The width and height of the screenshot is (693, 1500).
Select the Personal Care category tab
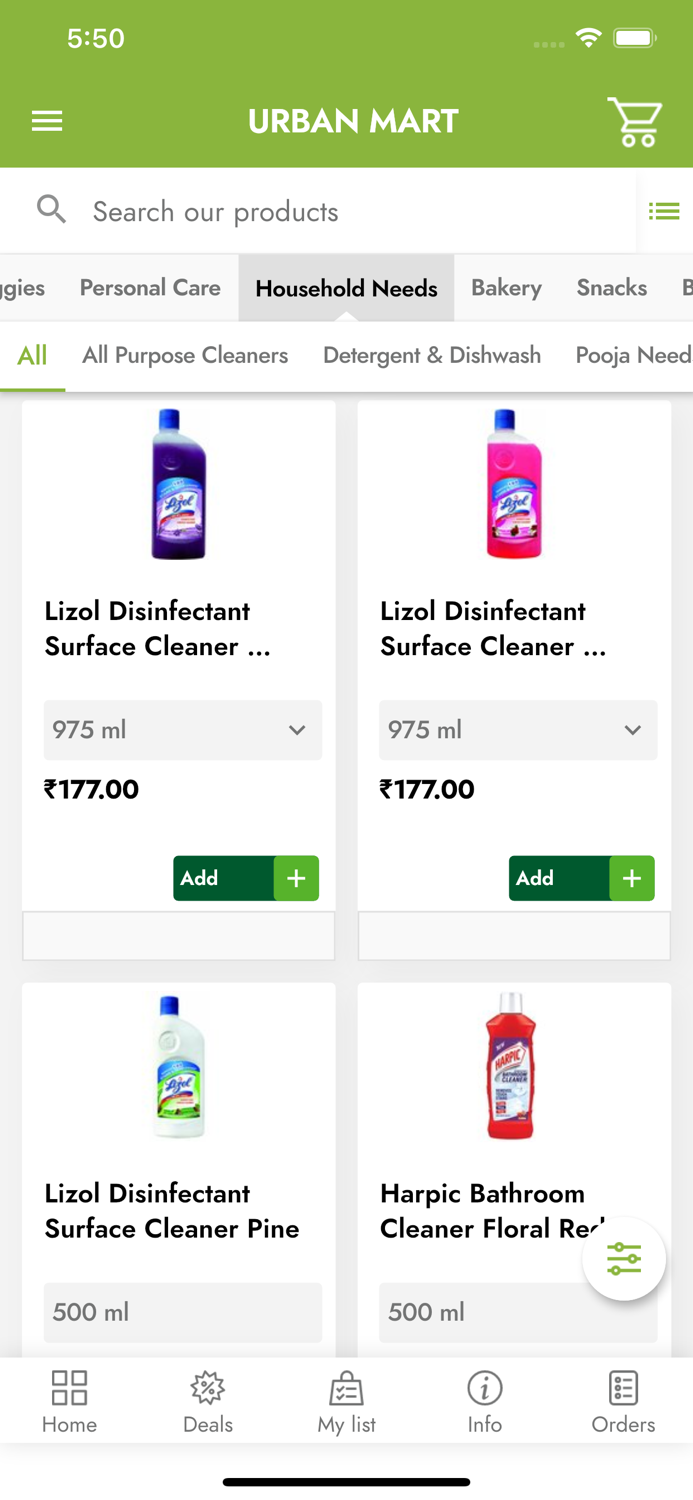point(150,288)
